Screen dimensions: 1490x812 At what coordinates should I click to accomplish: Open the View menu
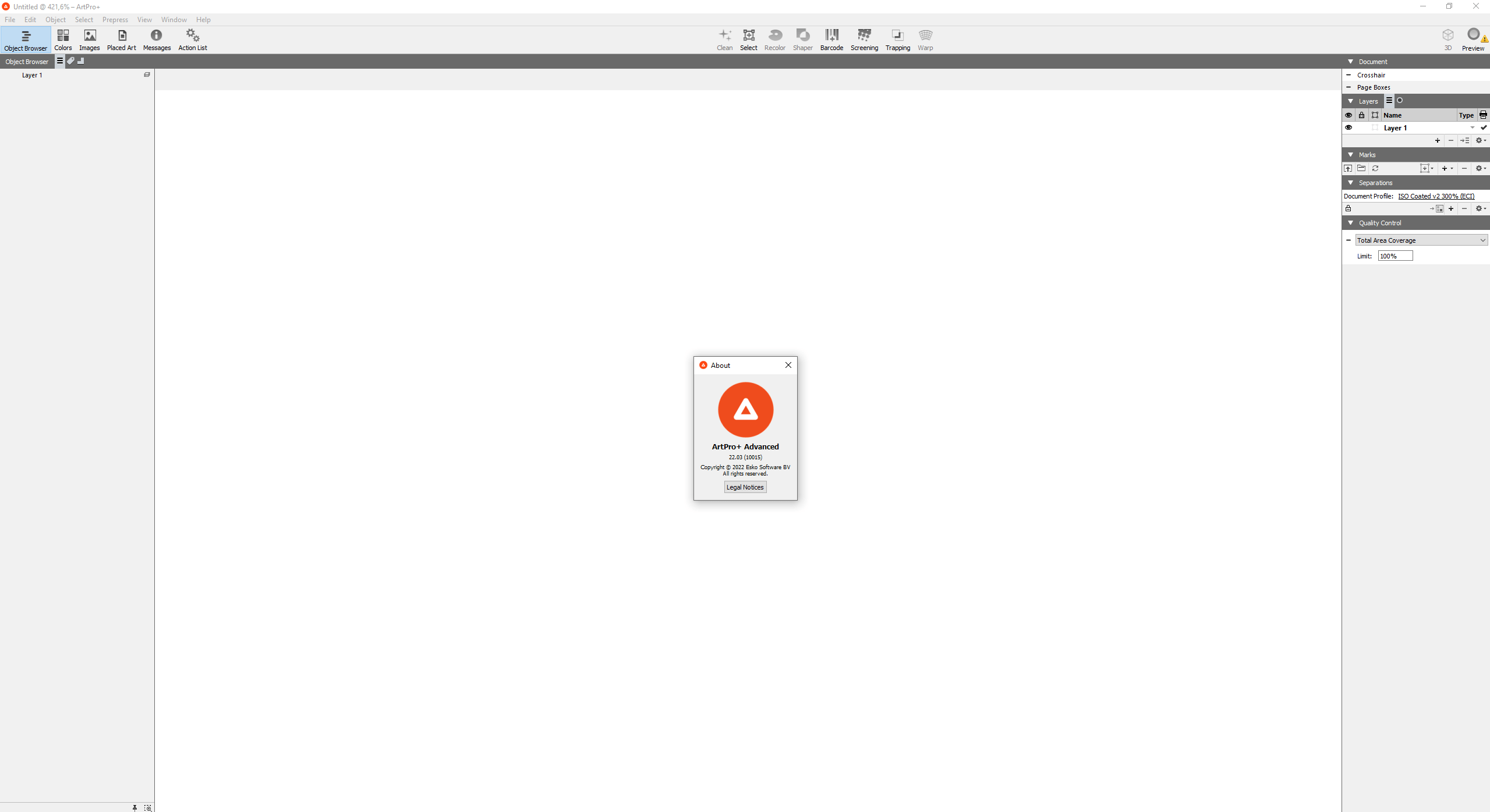[x=144, y=19]
